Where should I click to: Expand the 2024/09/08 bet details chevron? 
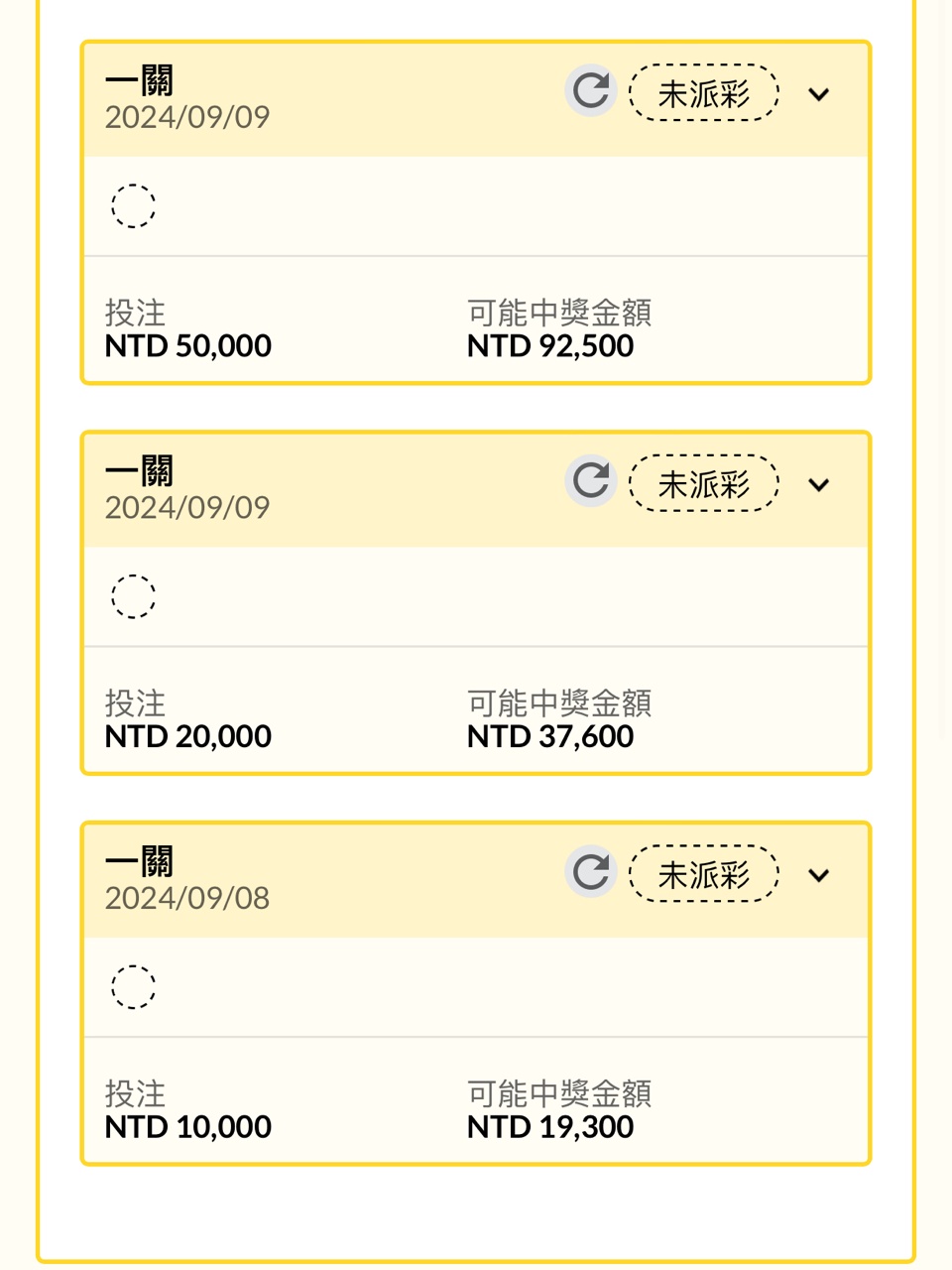click(x=818, y=875)
